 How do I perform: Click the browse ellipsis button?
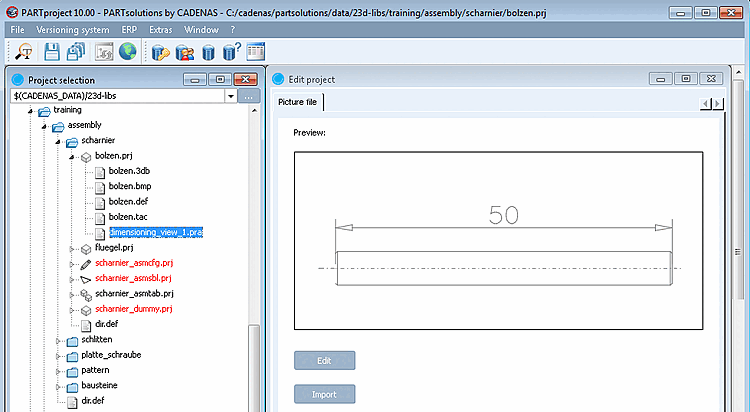(249, 96)
